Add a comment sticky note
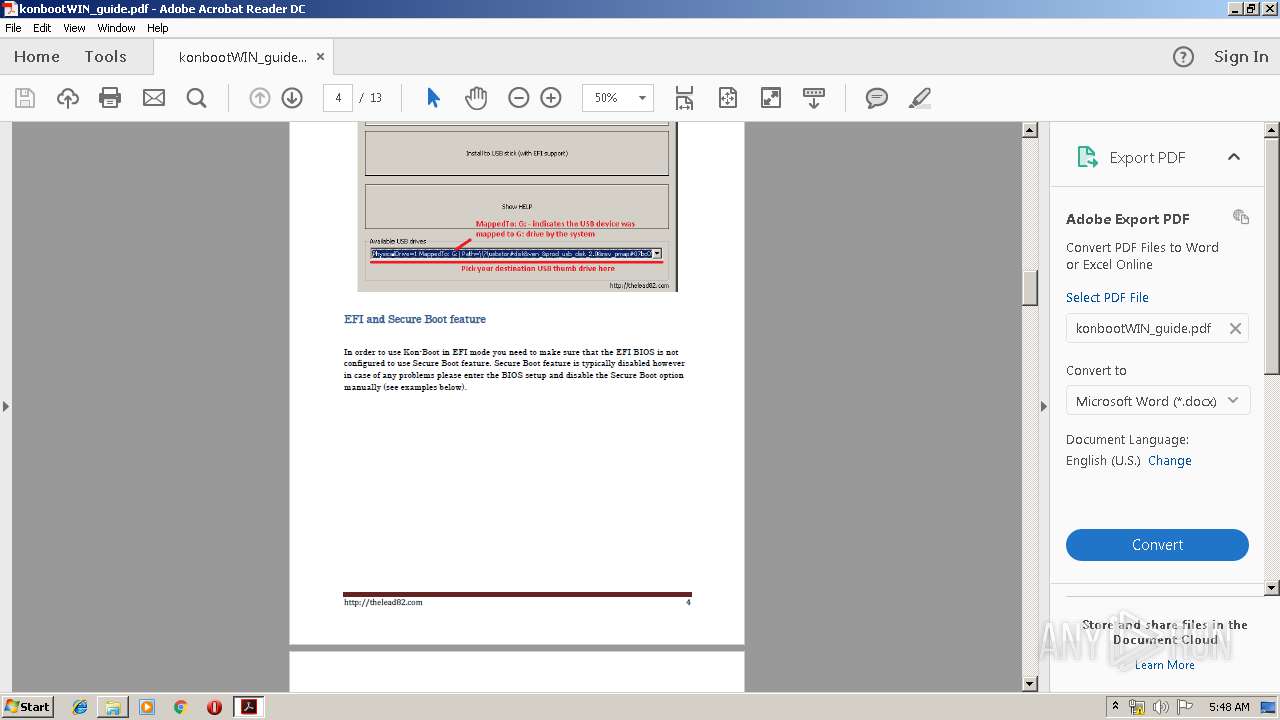 tap(877, 98)
